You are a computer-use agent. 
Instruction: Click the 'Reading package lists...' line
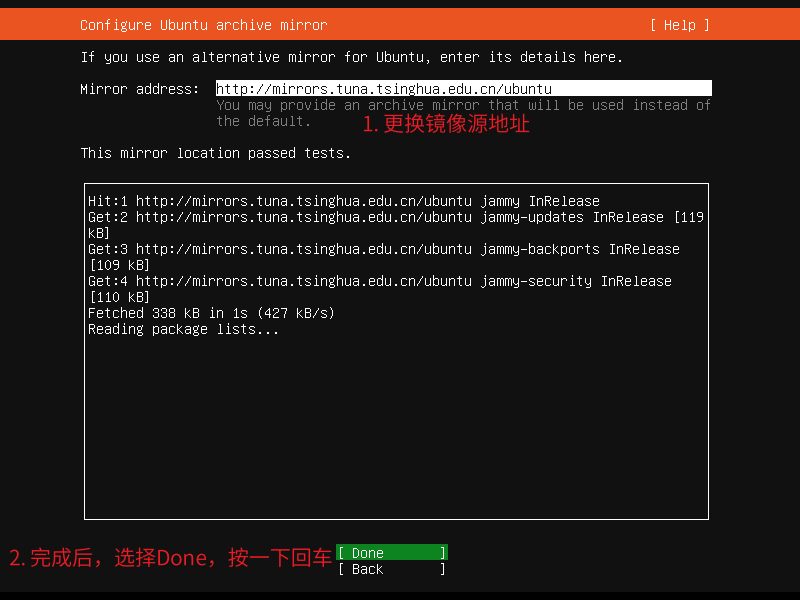[x=183, y=329]
